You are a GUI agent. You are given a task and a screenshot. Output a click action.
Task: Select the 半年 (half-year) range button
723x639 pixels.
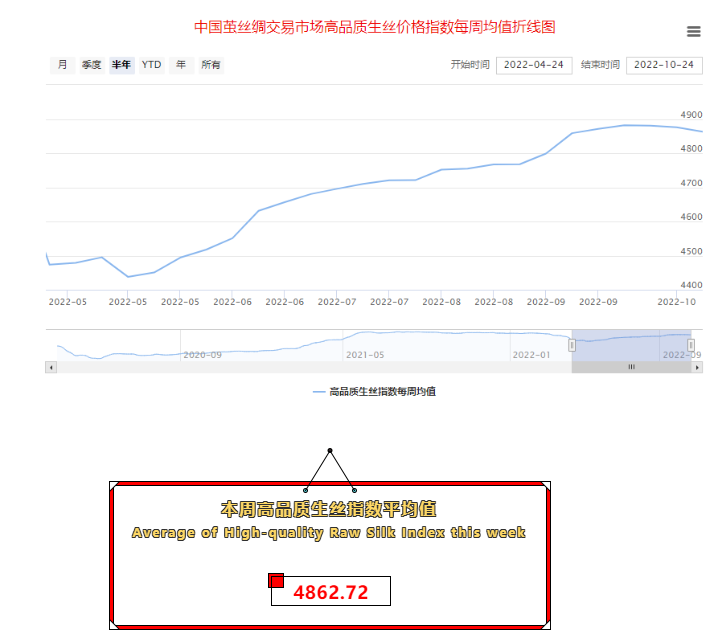coord(121,65)
